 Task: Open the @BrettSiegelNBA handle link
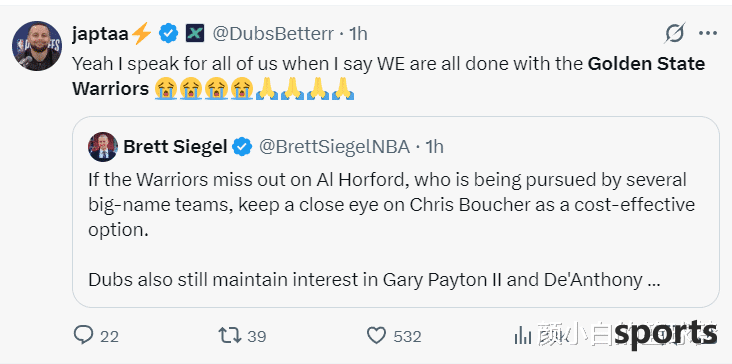(x=334, y=147)
